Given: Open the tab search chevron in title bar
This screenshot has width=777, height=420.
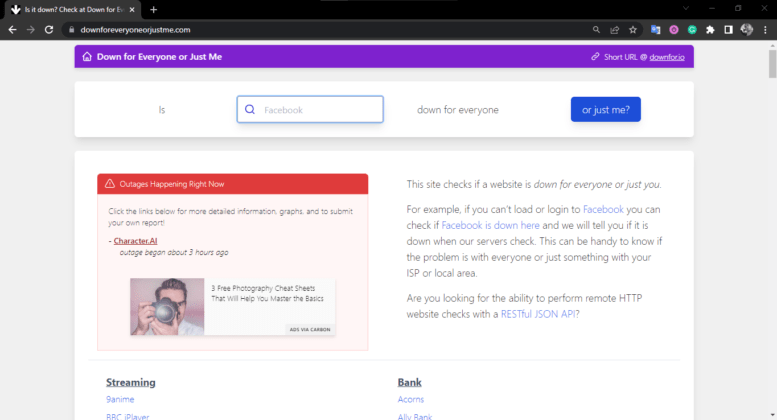Looking at the screenshot, I should [x=686, y=8].
